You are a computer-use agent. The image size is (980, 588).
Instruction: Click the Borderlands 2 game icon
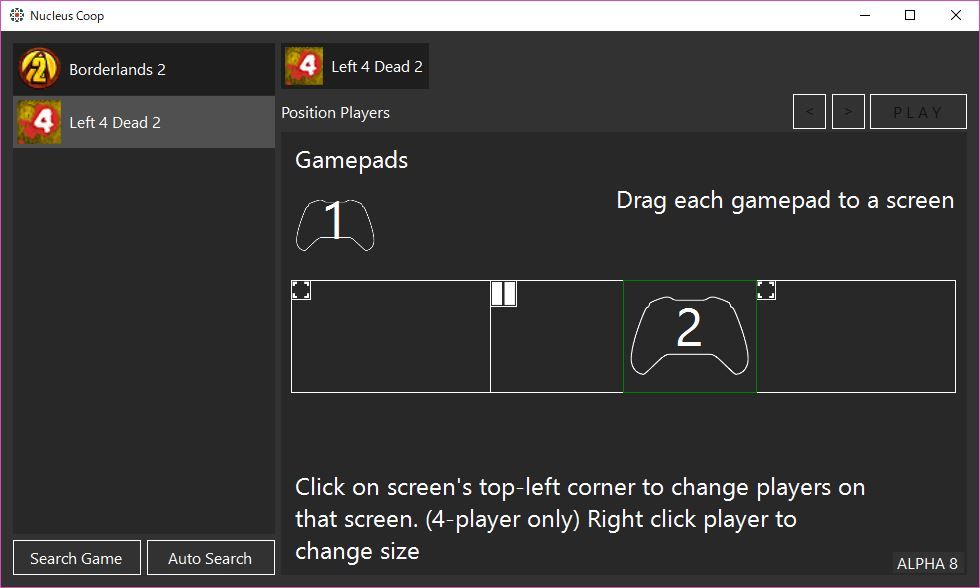coord(39,69)
